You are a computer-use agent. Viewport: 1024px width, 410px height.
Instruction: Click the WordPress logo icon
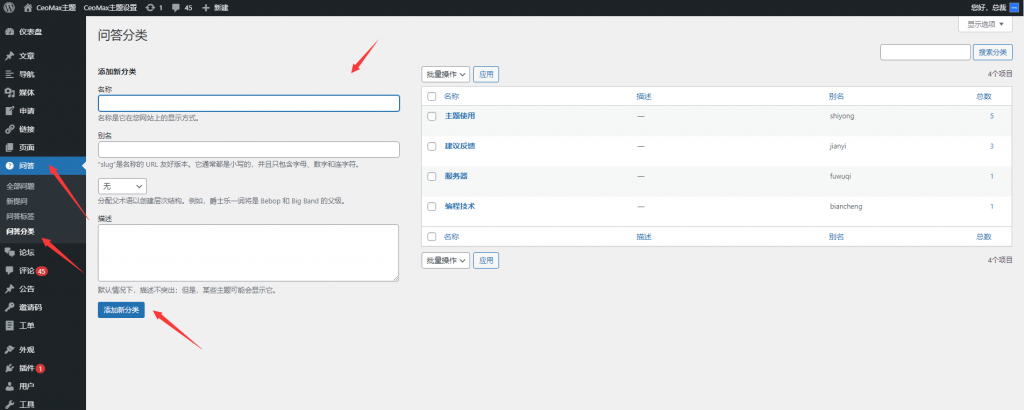[x=9, y=7]
